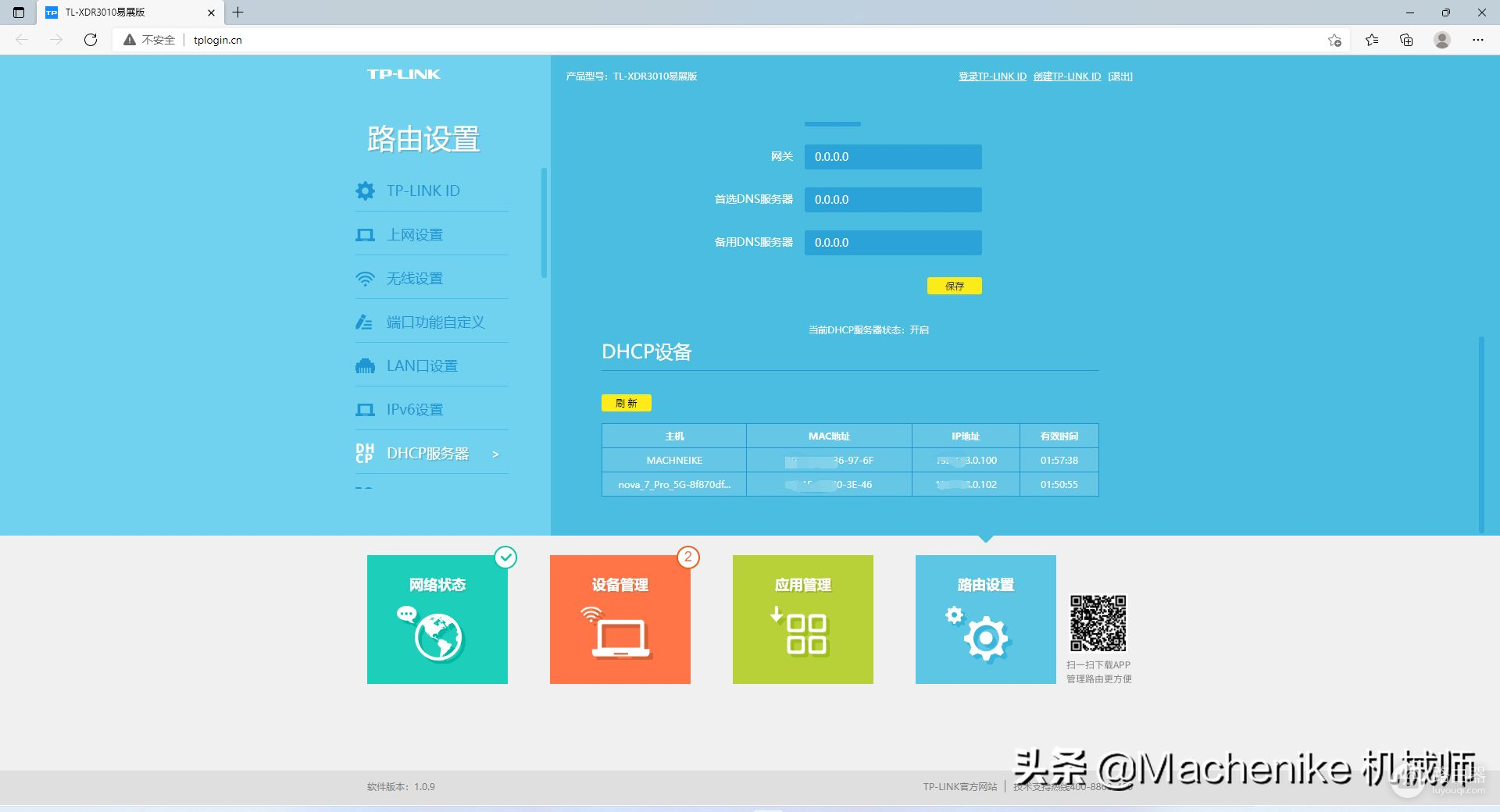The image size is (1500, 812).
Task: Click the browser profile avatar
Action: pyautogui.click(x=1442, y=40)
